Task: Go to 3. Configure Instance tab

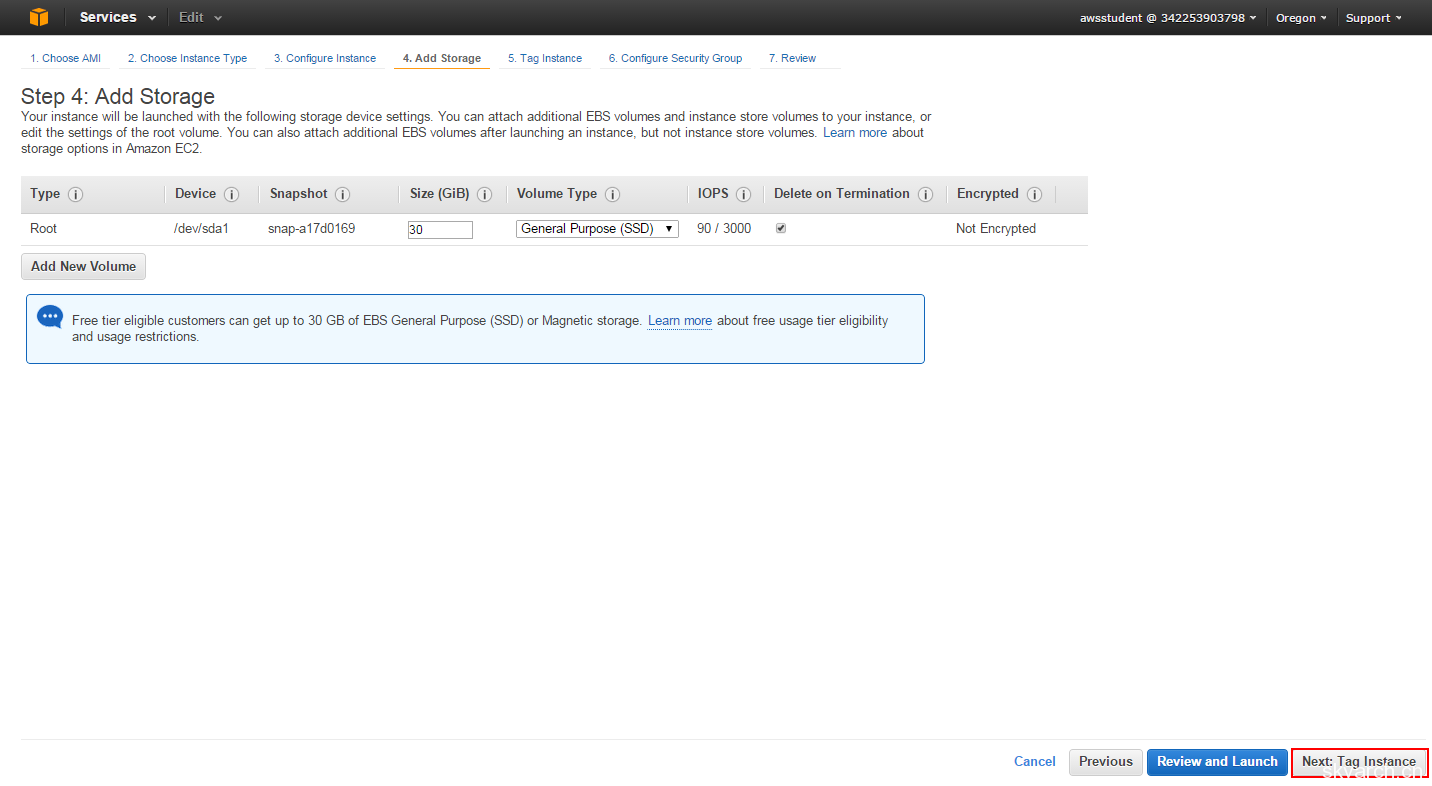Action: pos(325,58)
